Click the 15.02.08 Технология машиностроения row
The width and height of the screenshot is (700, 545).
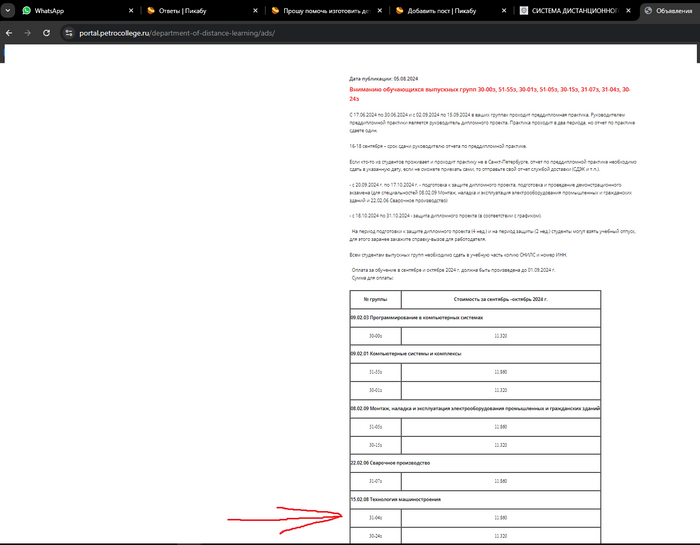coord(475,499)
